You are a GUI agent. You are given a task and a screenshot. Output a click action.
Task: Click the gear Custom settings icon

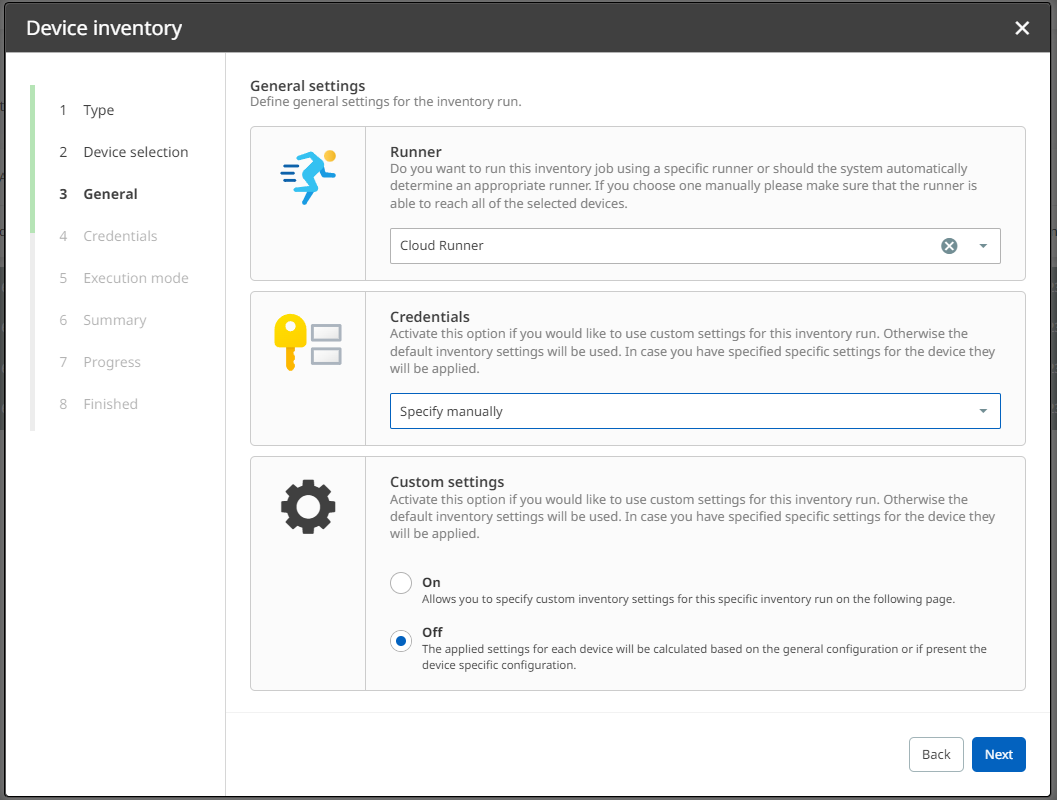tap(308, 507)
